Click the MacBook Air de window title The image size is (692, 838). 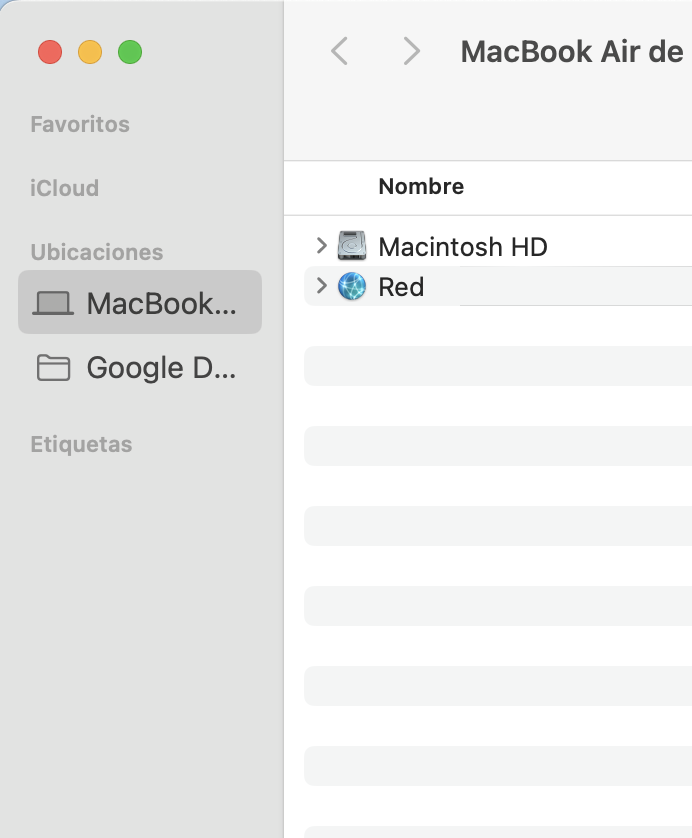pyautogui.click(x=571, y=52)
